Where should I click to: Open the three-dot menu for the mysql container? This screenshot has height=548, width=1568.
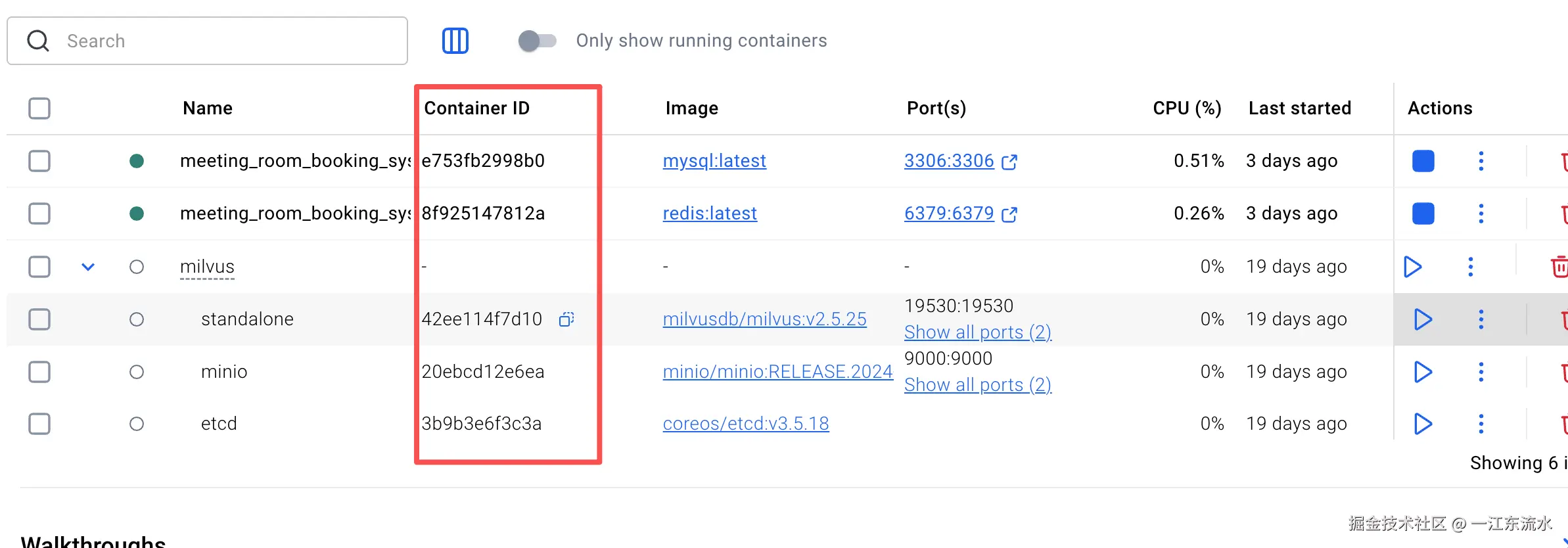tap(1481, 161)
